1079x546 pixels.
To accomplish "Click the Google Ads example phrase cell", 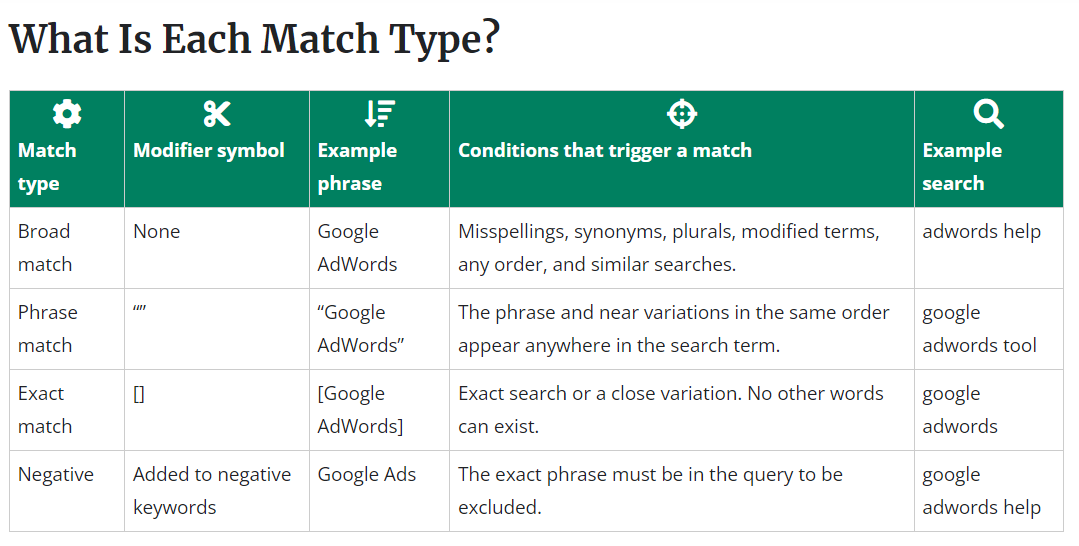I will (x=367, y=474).
